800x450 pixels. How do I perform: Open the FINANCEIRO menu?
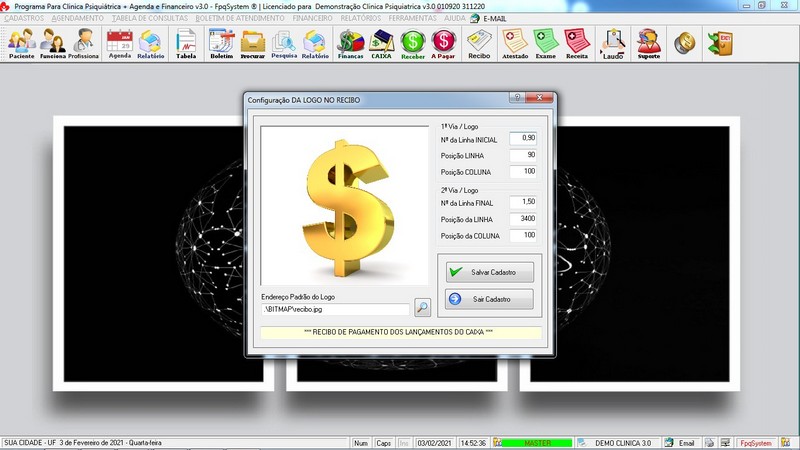click(x=313, y=18)
